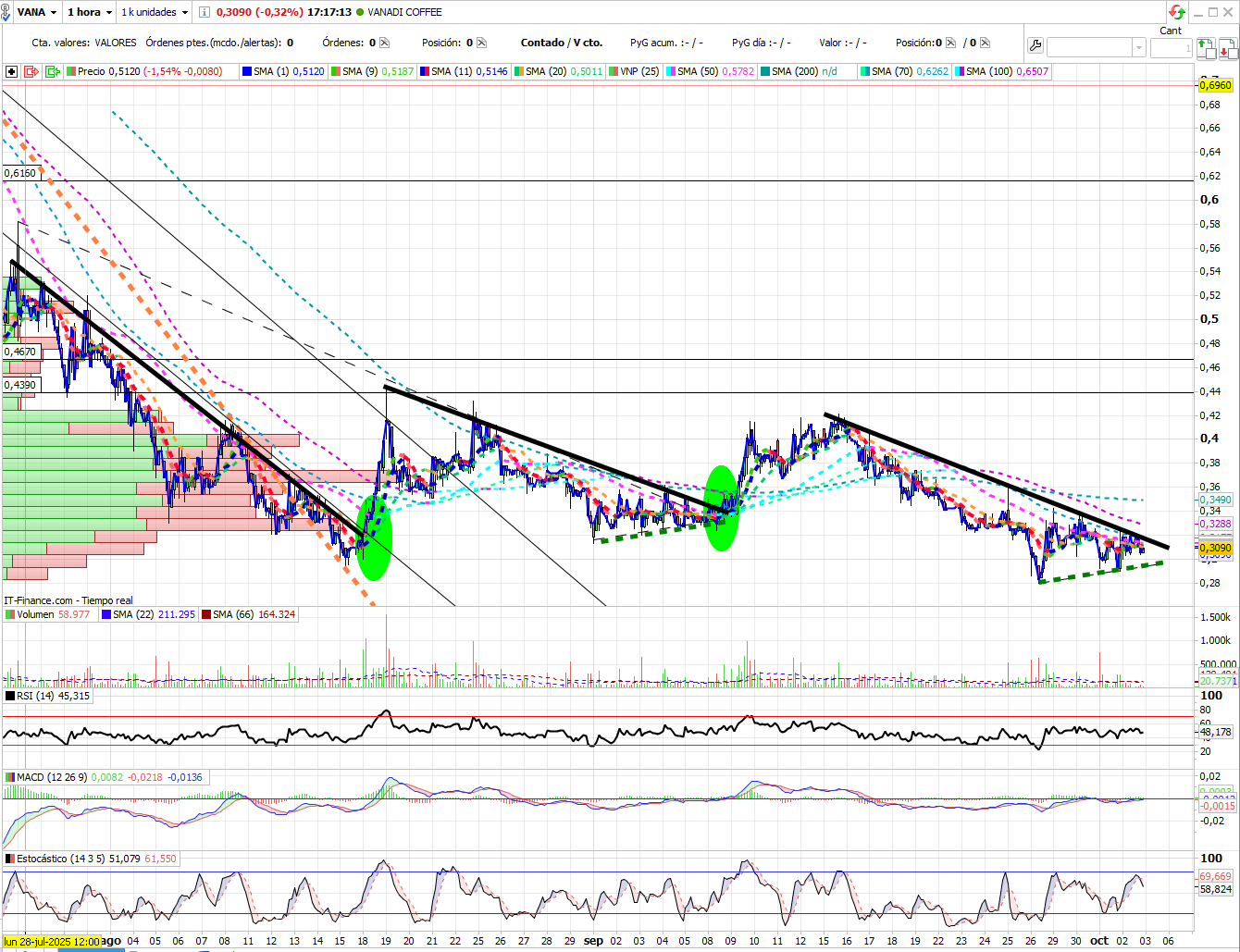Click the blue SMA (1) color swatch

(246, 71)
